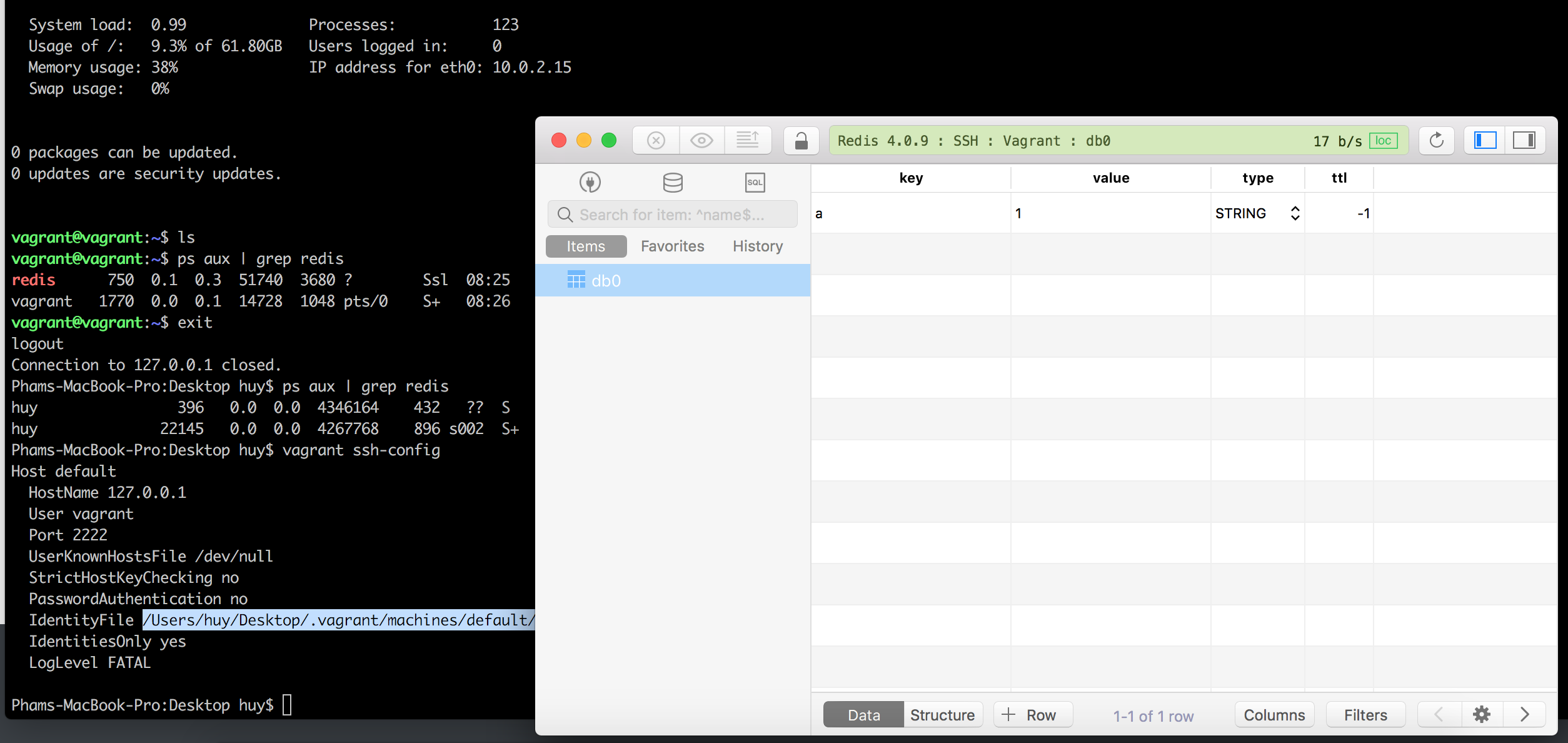The image size is (1568, 743).
Task: Advance to next page with right chevron
Action: tap(1524, 714)
